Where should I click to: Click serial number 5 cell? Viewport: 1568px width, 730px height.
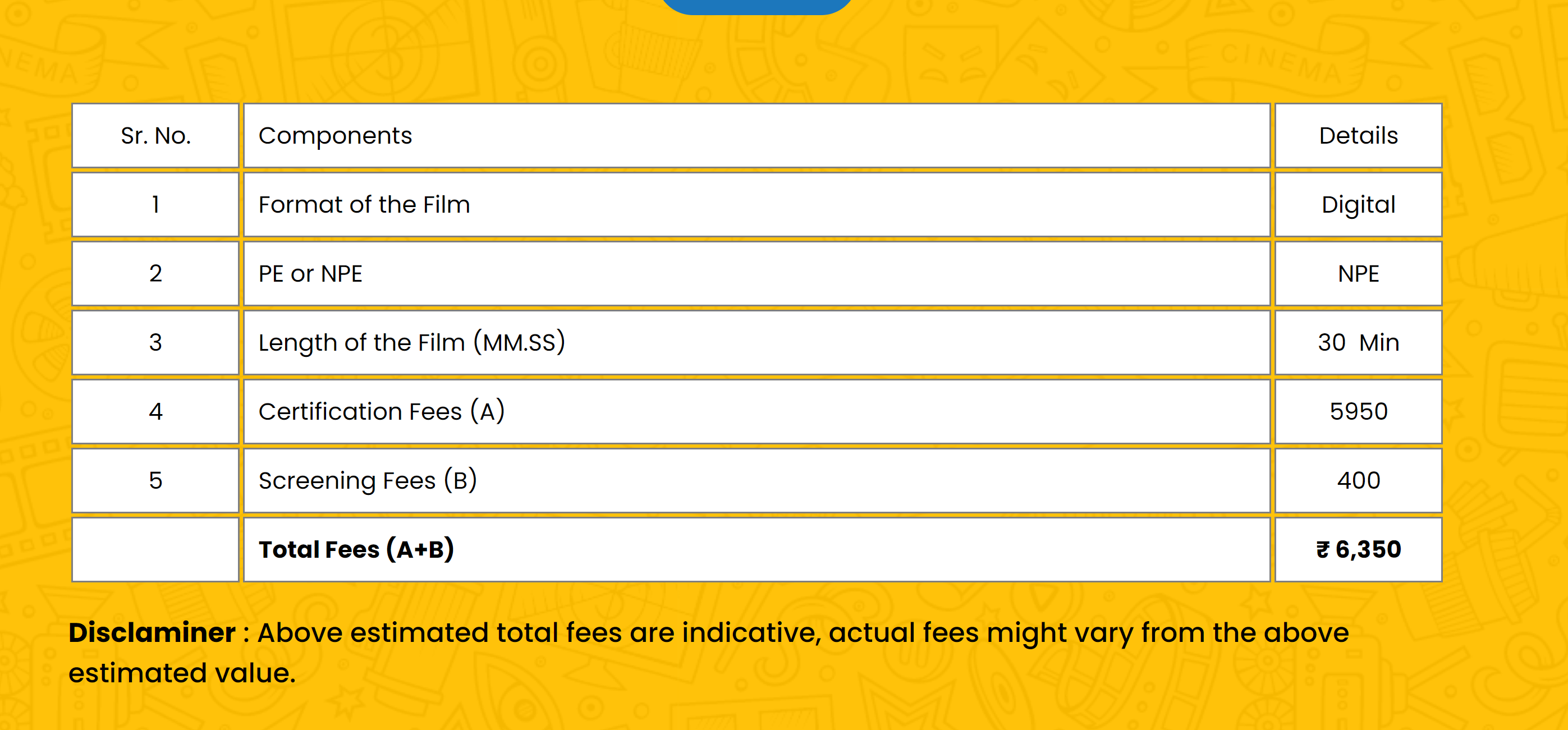coord(155,480)
